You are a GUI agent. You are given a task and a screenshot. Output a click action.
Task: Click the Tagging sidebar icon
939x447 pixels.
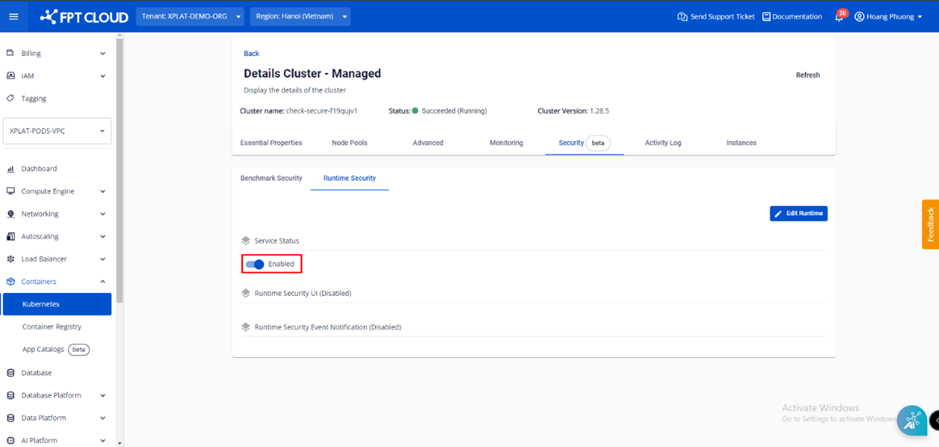coord(11,98)
